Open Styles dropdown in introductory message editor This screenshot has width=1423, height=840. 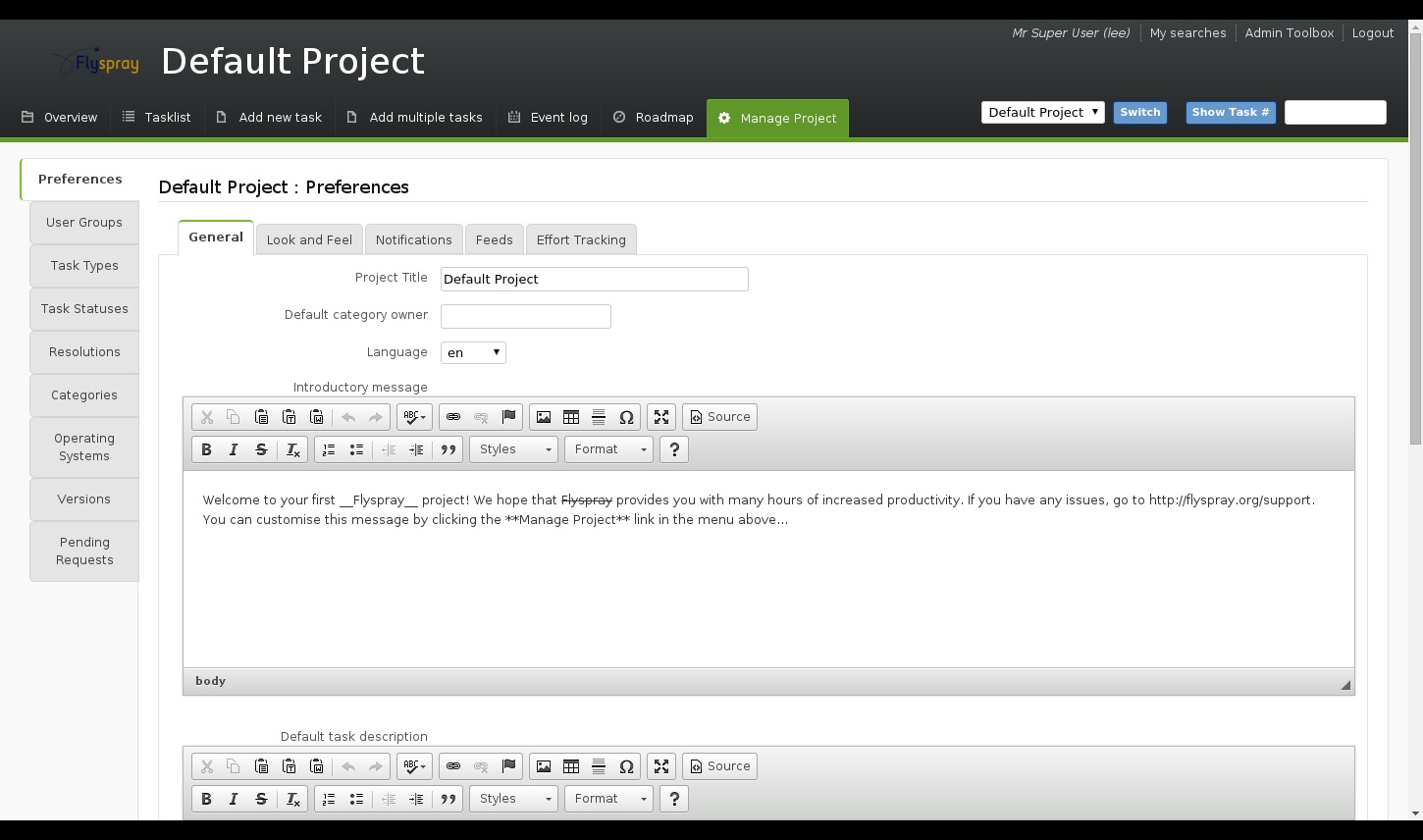pos(513,449)
